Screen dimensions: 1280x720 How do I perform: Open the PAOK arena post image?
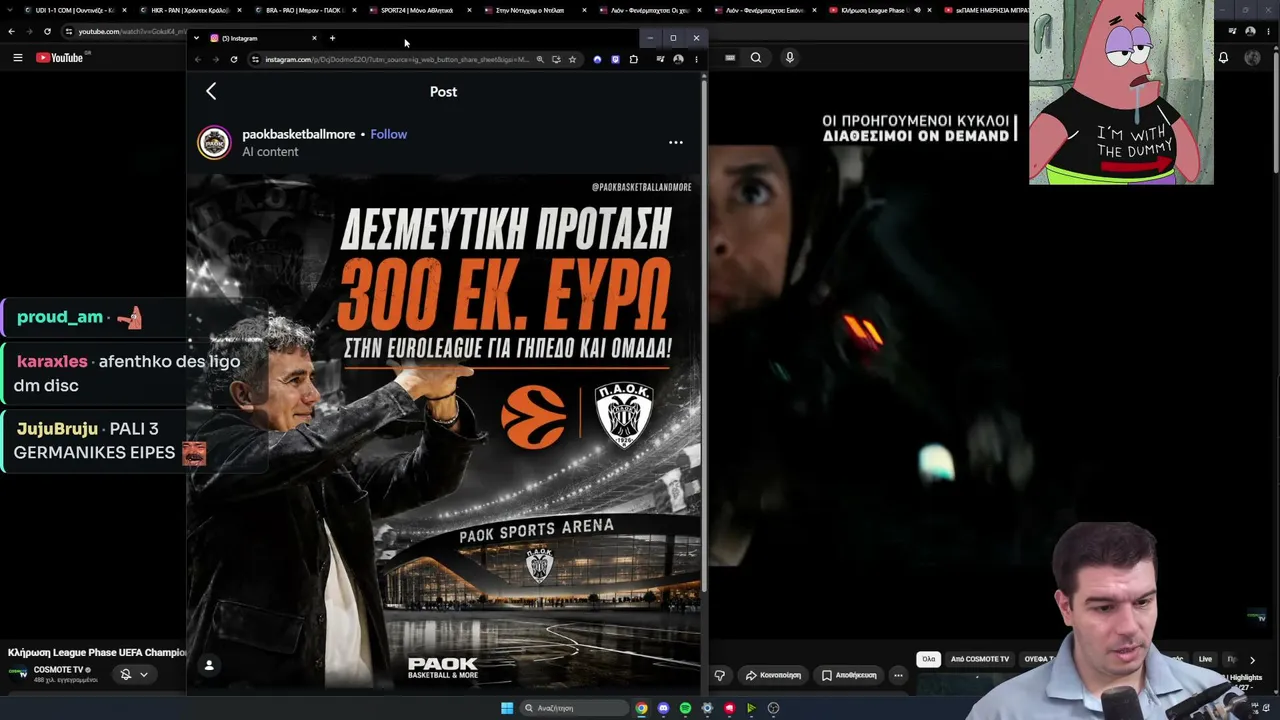[444, 430]
